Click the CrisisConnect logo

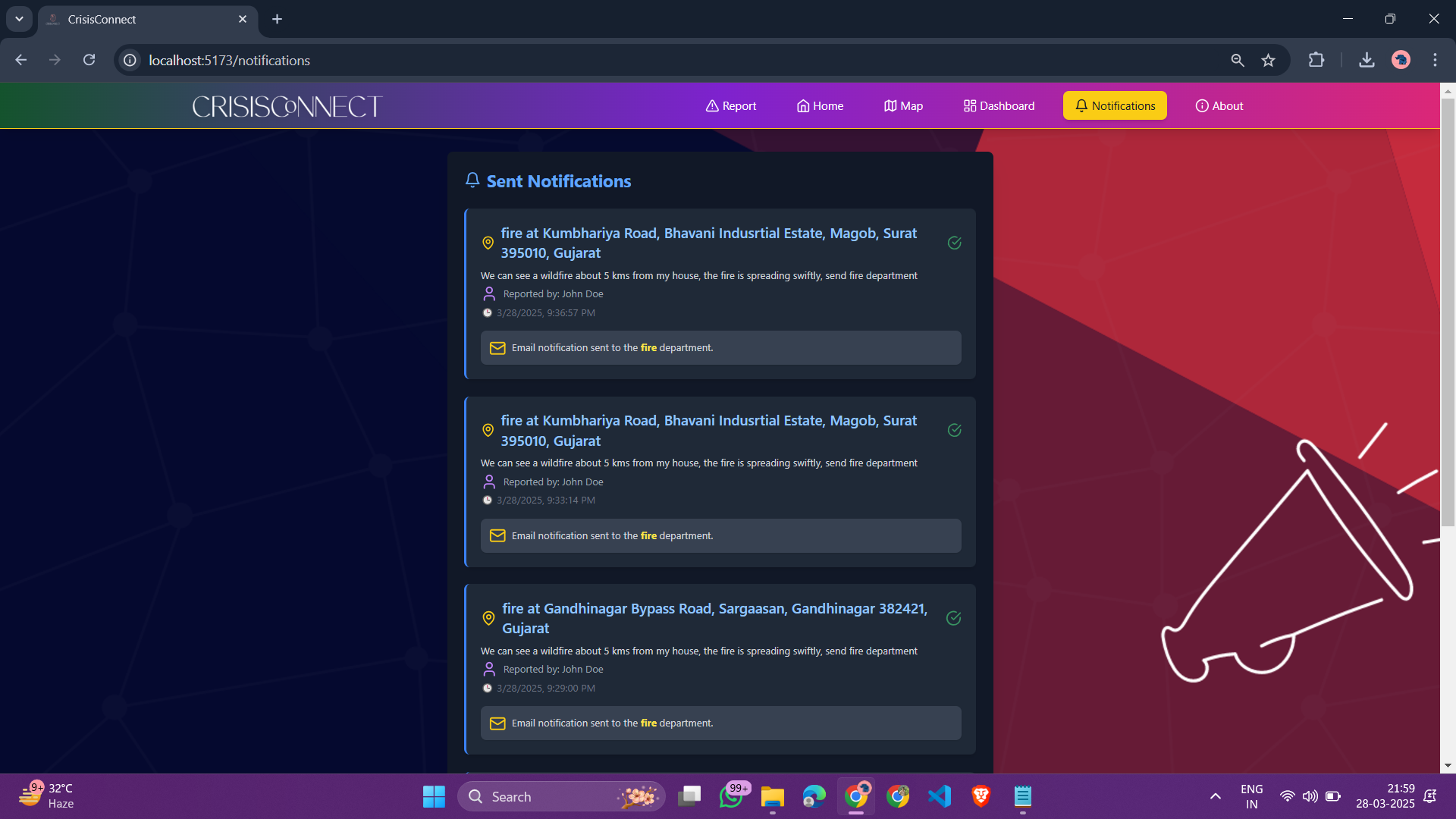pyautogui.click(x=287, y=106)
